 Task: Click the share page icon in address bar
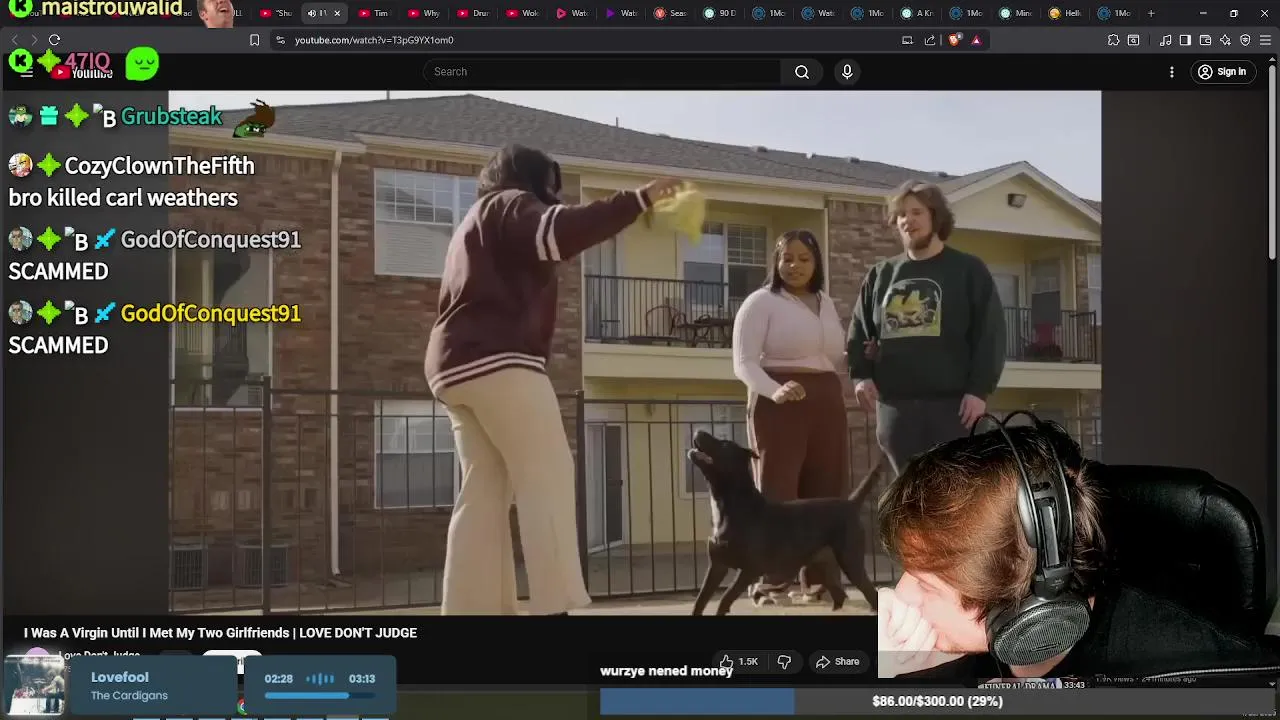click(930, 40)
